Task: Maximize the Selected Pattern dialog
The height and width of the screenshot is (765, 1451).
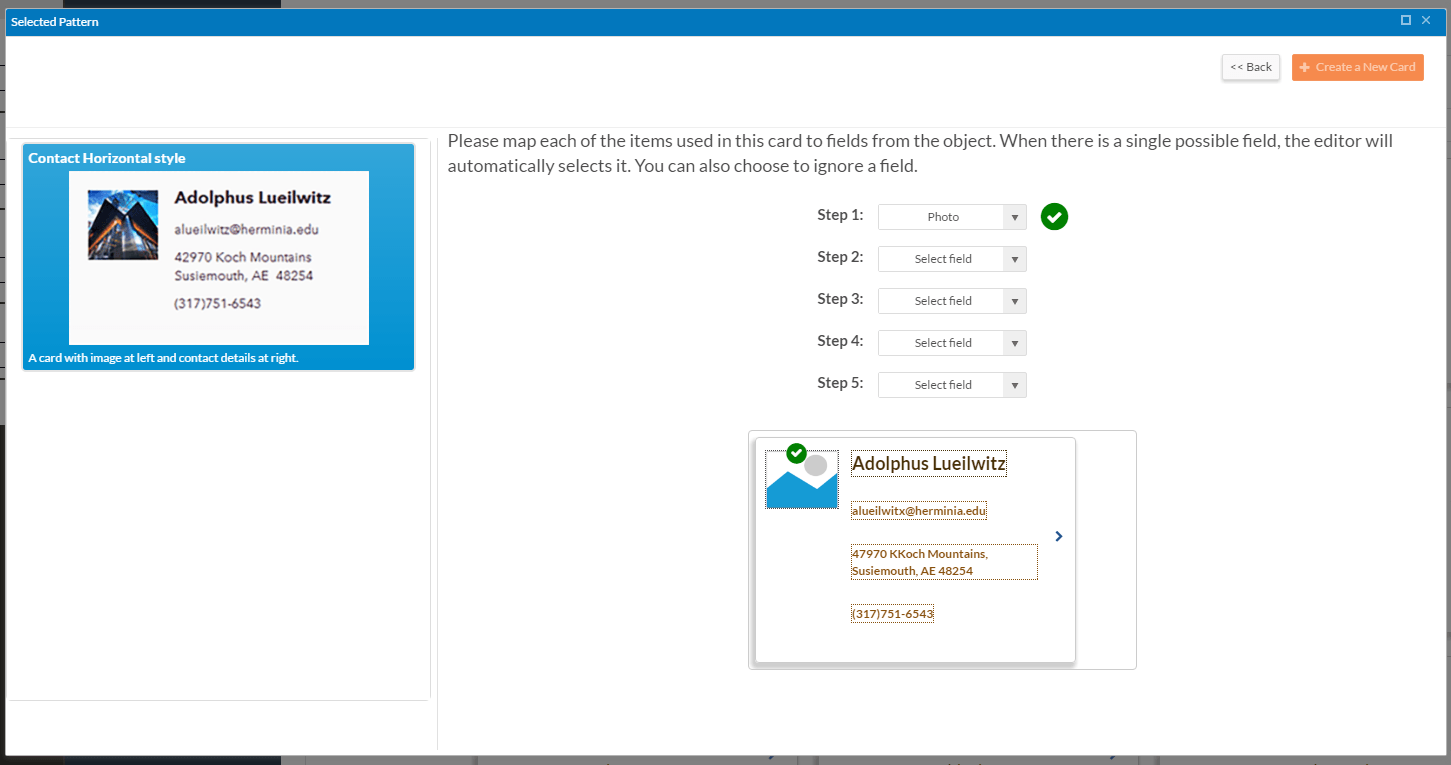Action: coord(1406,20)
